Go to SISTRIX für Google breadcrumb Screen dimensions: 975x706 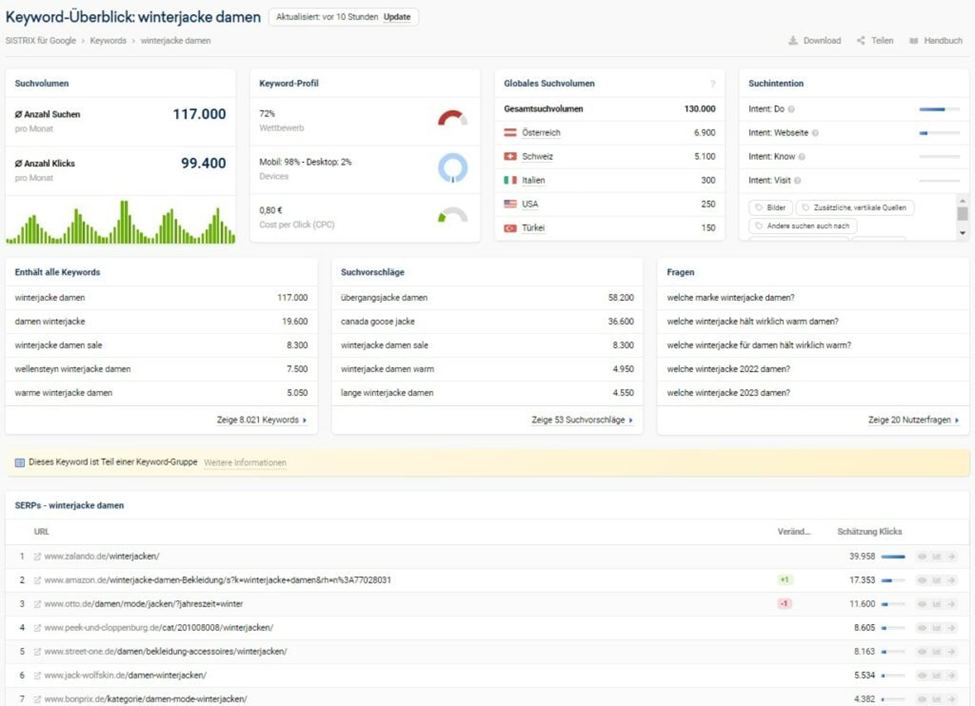[x=42, y=41]
